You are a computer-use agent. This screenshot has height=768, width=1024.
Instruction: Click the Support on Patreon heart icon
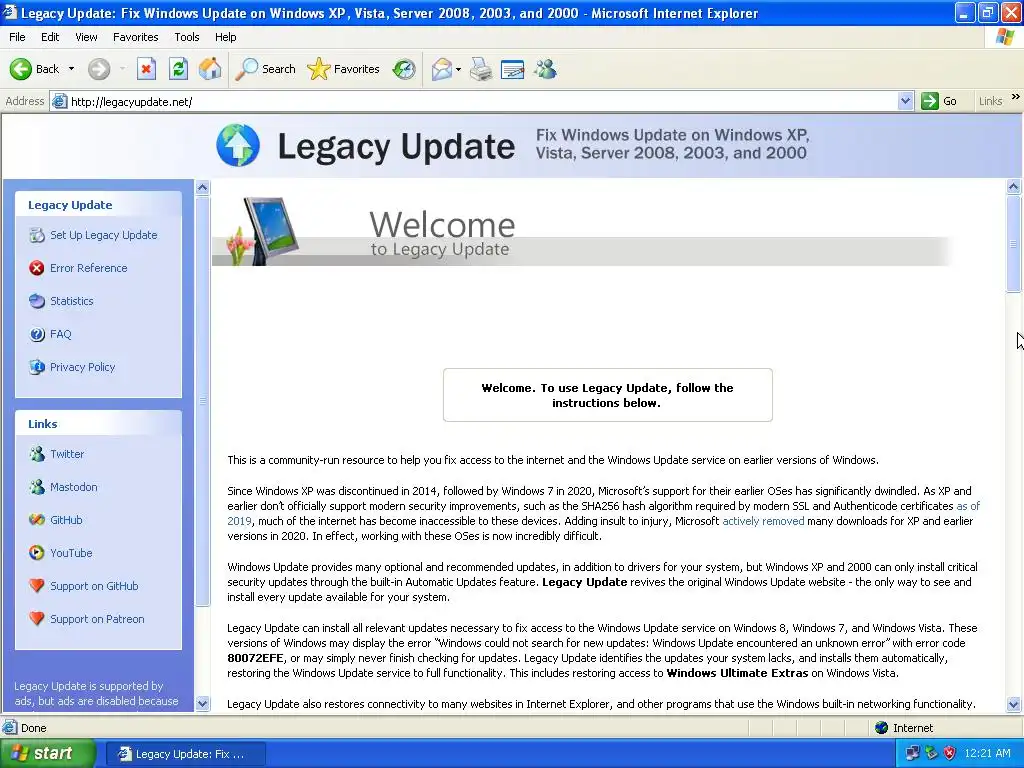(x=37, y=618)
